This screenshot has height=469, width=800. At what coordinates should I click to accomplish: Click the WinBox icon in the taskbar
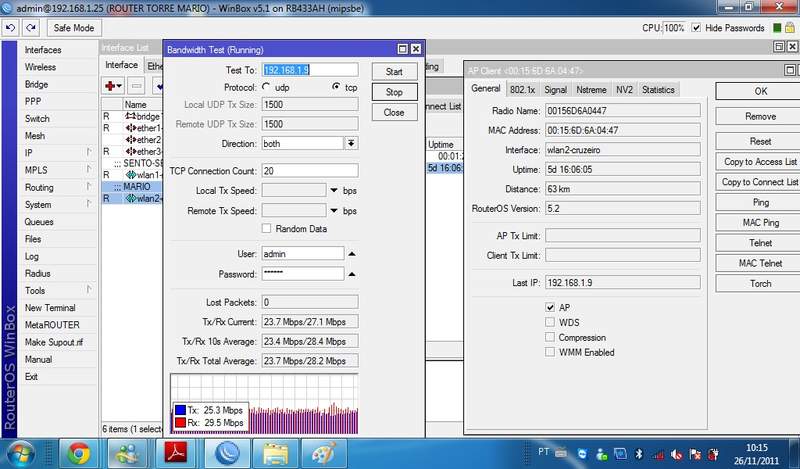(x=228, y=453)
